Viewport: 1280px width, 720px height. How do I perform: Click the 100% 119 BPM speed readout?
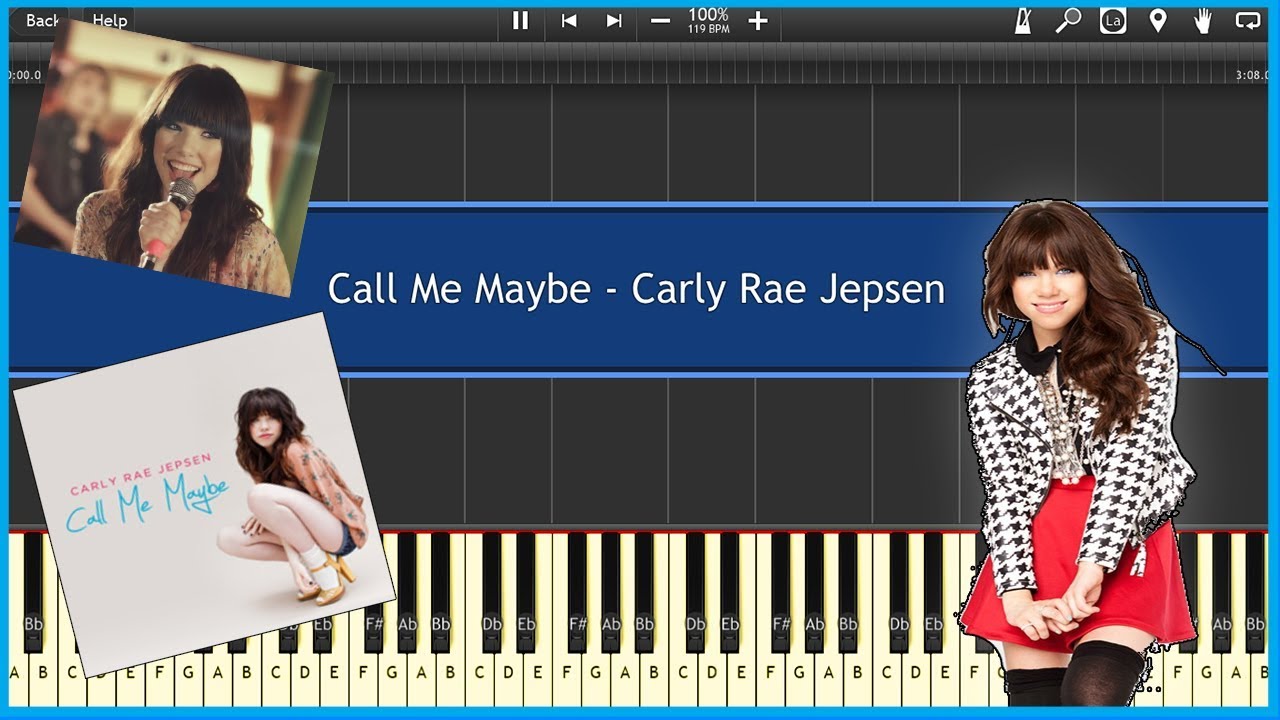point(708,20)
